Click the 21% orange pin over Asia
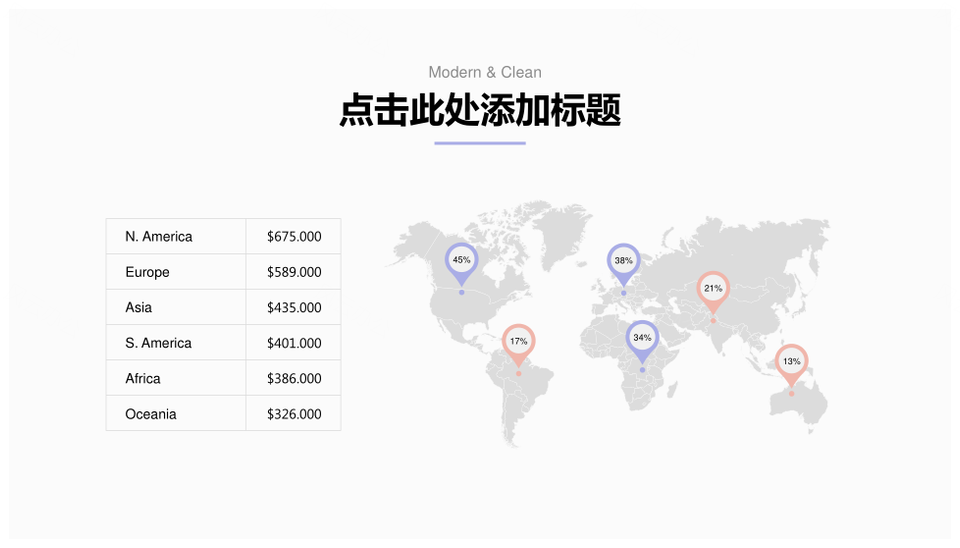The width and height of the screenshot is (960, 548). (x=712, y=288)
